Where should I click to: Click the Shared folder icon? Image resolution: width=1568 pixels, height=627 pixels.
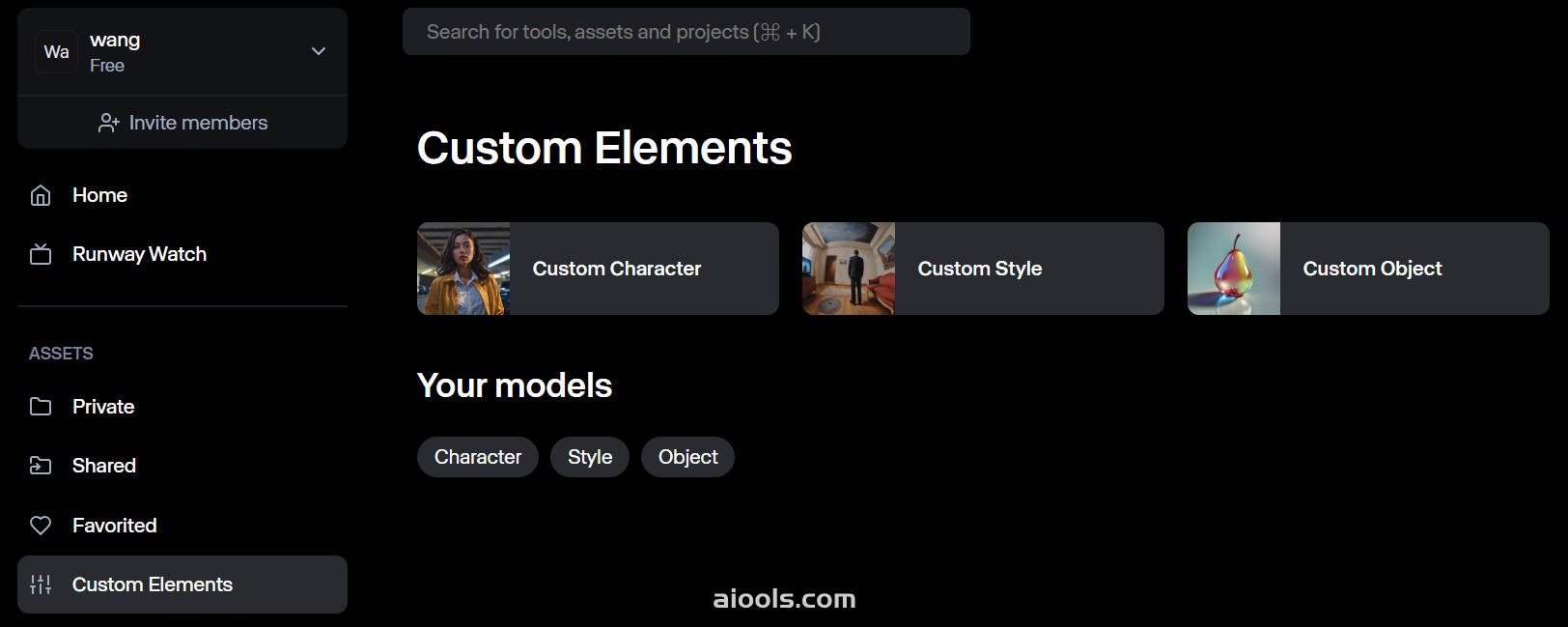(x=41, y=466)
